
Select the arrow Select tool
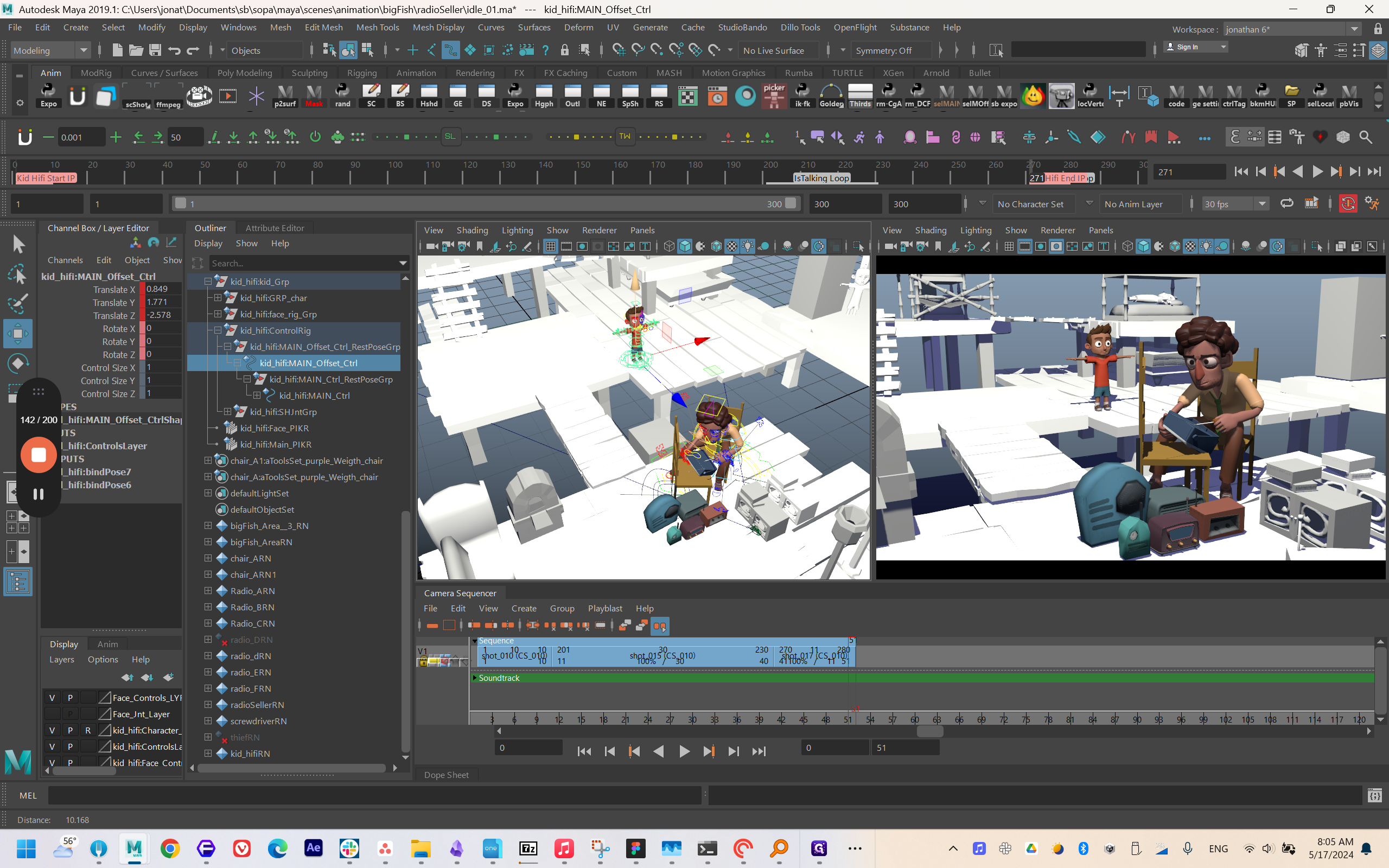point(18,245)
